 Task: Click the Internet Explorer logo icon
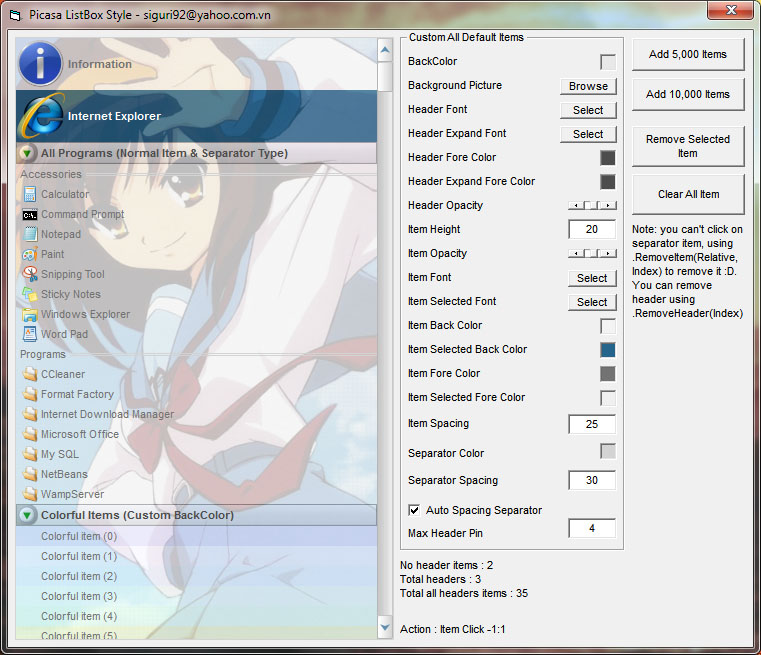point(41,116)
